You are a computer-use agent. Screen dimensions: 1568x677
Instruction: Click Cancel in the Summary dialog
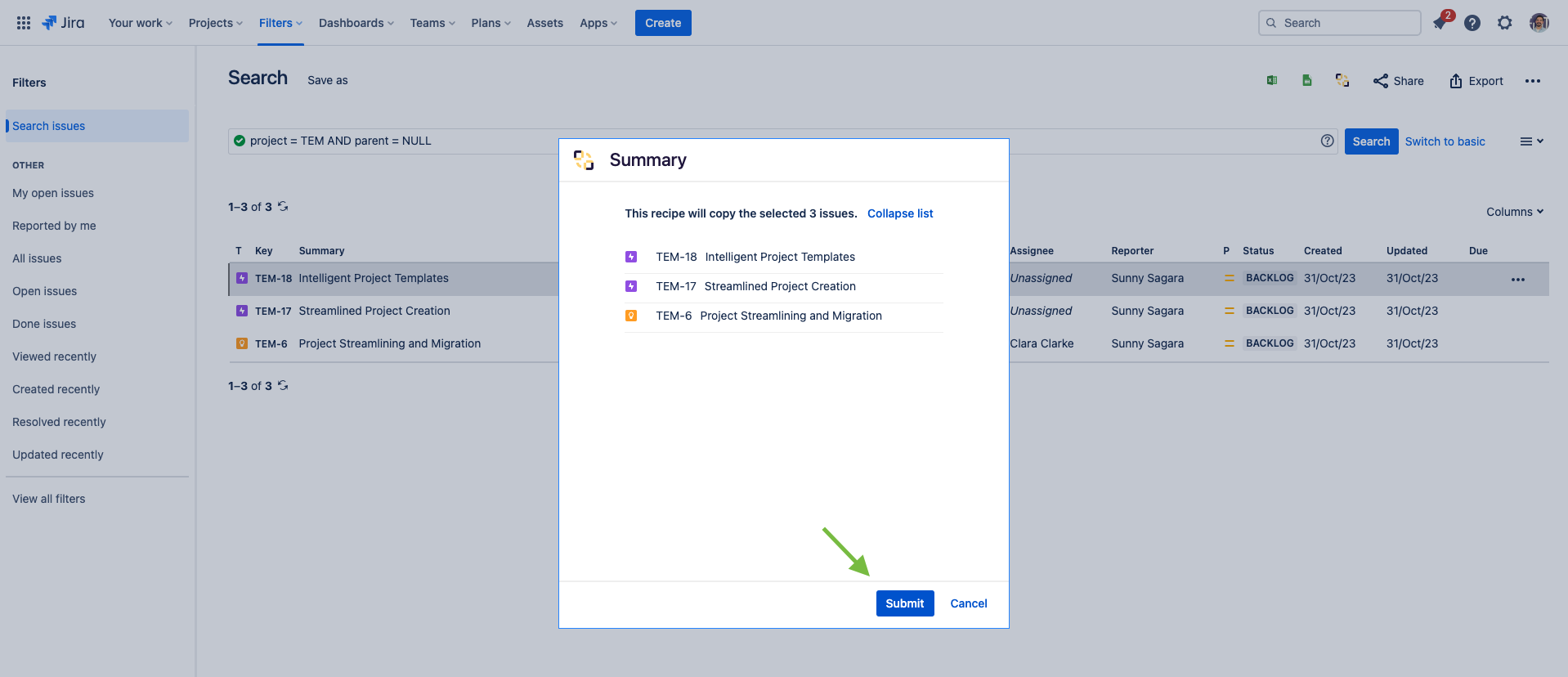pyautogui.click(x=968, y=603)
